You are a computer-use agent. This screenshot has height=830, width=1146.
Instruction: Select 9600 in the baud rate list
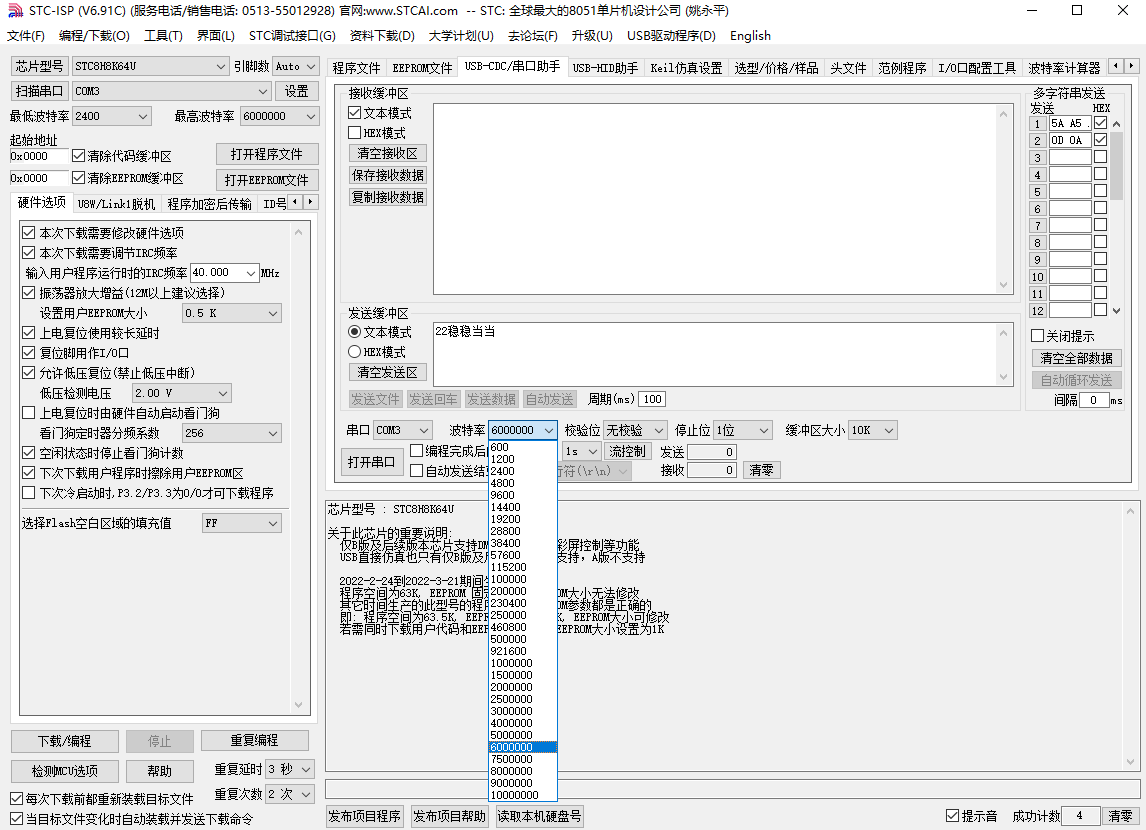coord(523,495)
